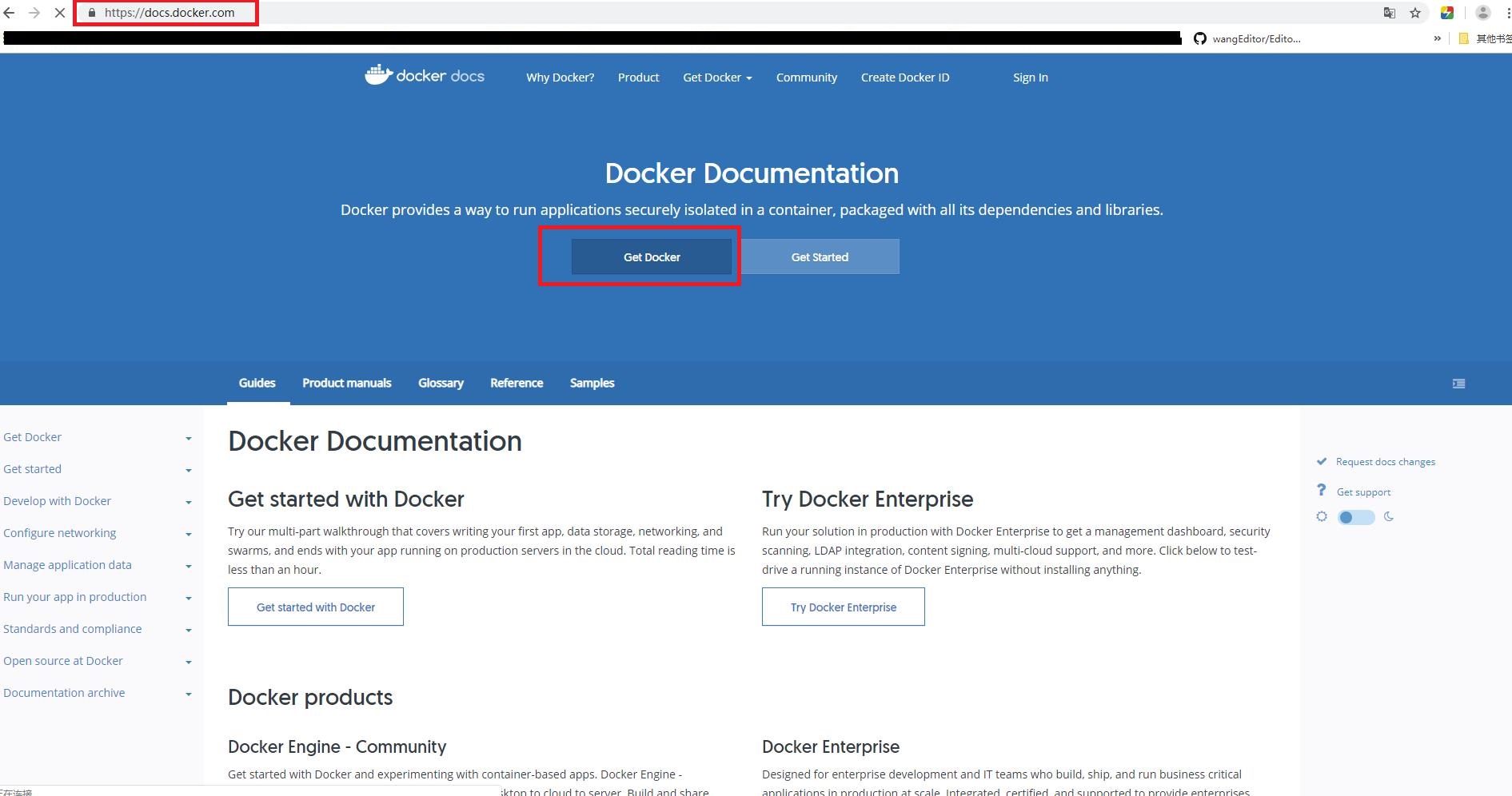Click the Sign In link
Viewport: 1512px width, 796px height.
(1030, 78)
